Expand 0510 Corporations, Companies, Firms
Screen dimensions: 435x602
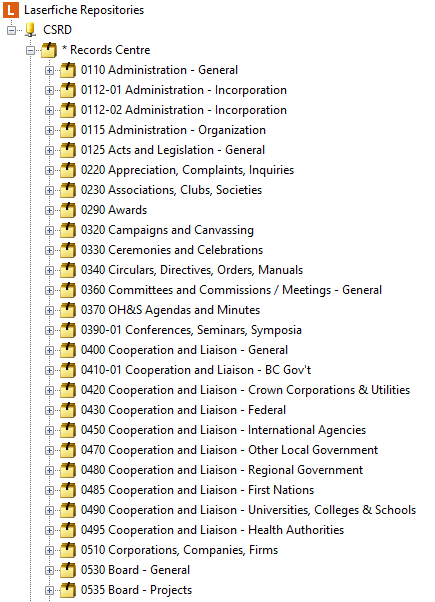click(x=49, y=550)
